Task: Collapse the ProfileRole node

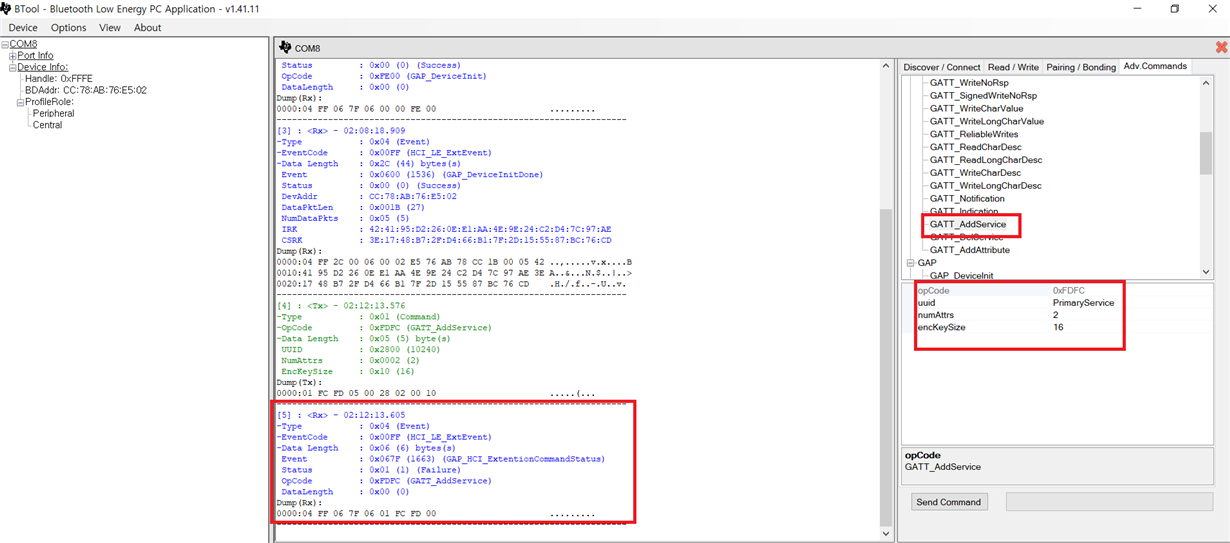Action: click(21, 102)
